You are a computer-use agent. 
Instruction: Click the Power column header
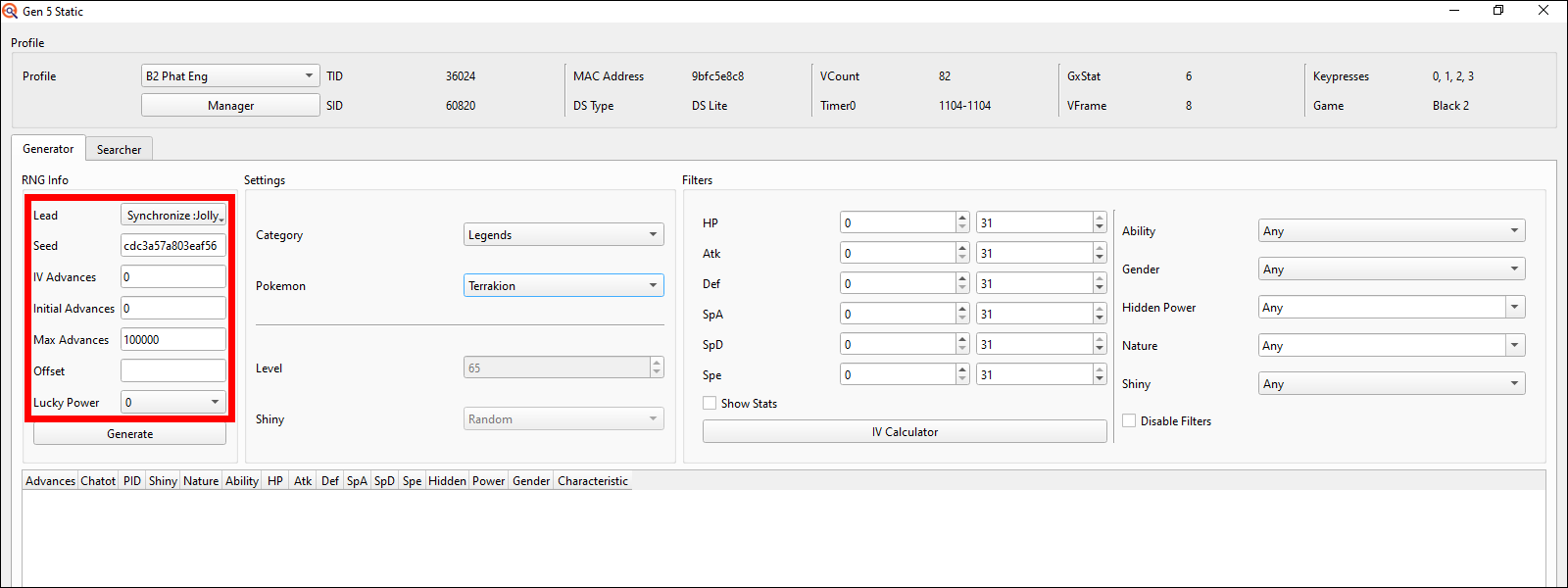point(489,480)
